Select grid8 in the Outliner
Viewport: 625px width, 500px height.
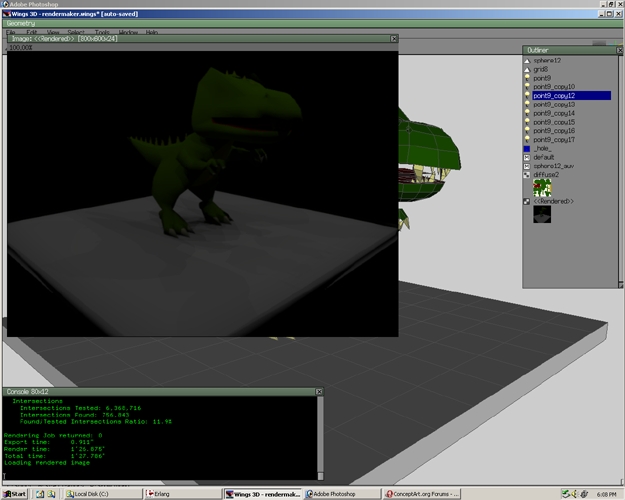click(540, 69)
